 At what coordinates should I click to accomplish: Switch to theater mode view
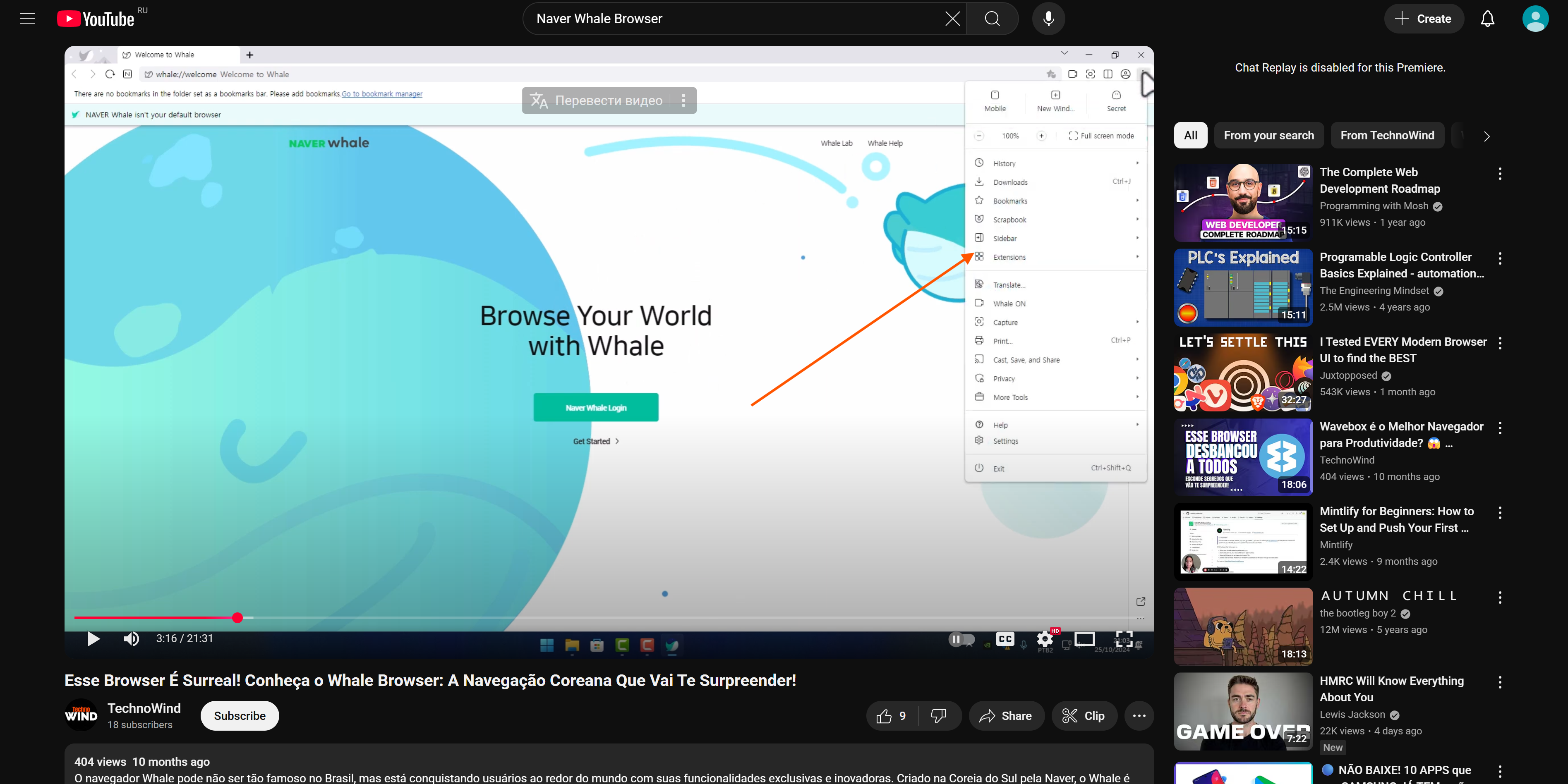[1084, 638]
